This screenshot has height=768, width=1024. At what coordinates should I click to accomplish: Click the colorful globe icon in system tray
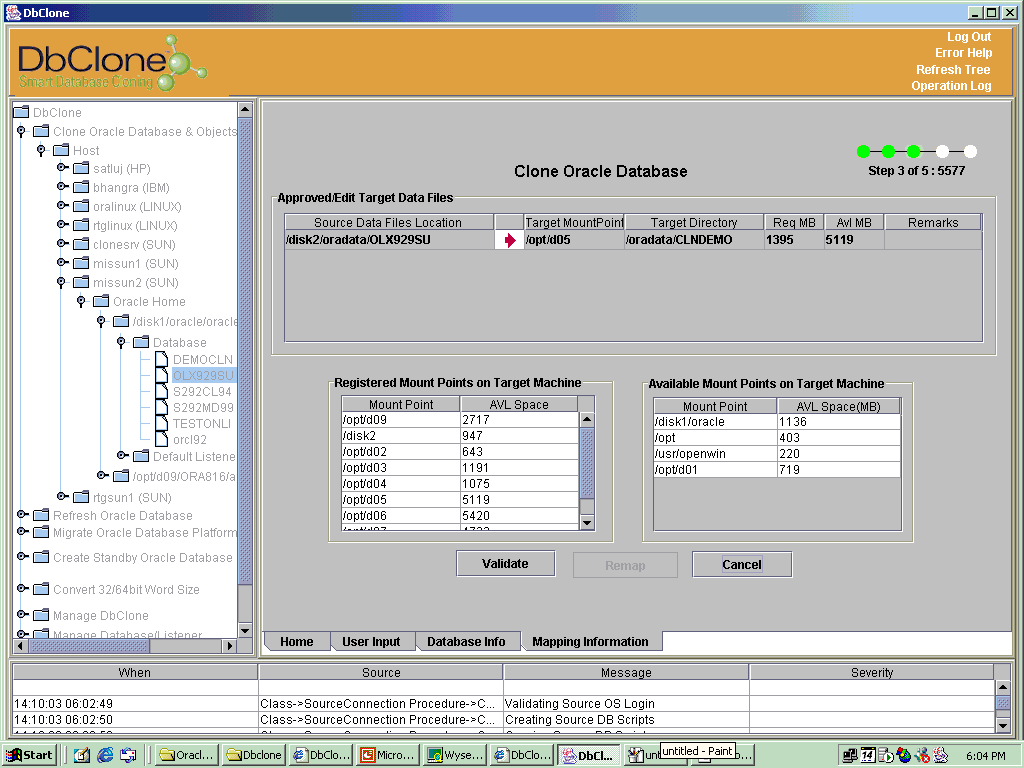[x=904, y=756]
